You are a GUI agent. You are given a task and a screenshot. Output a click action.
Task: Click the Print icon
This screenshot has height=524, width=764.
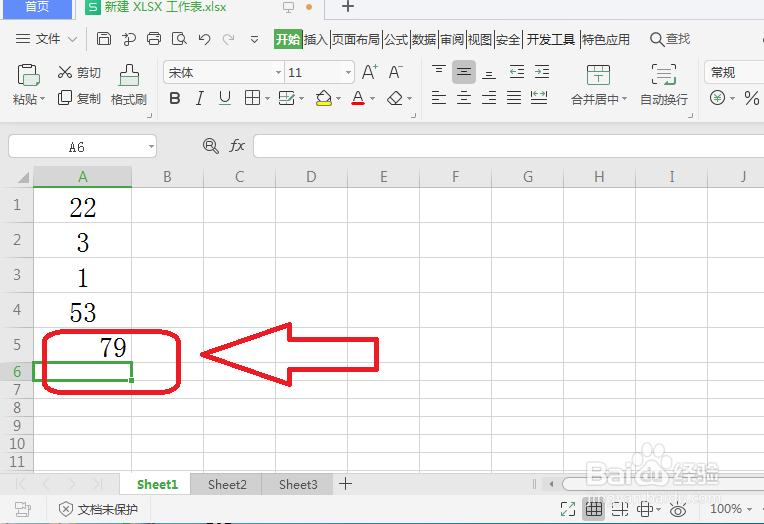154,39
